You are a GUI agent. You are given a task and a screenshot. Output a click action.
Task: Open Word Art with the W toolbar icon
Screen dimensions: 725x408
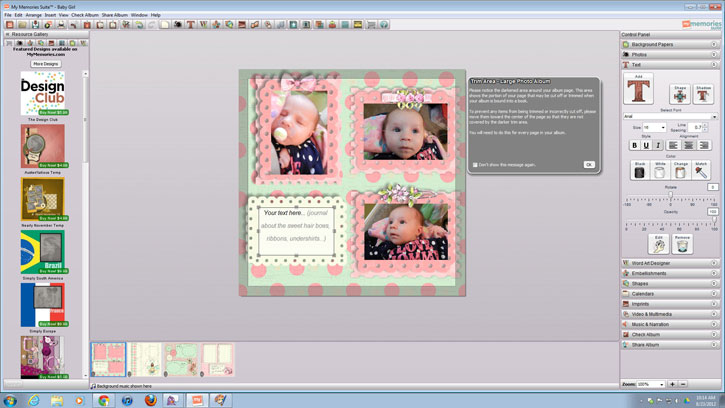click(203, 25)
